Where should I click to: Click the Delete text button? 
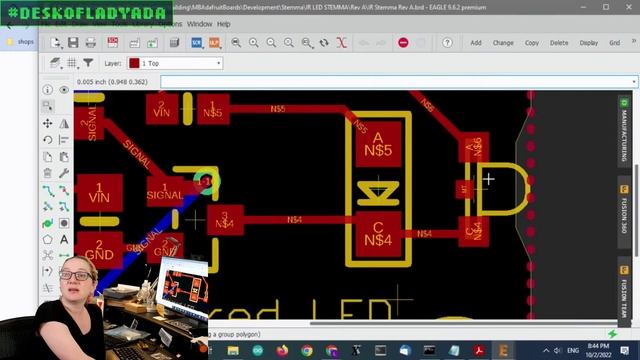pos(559,42)
